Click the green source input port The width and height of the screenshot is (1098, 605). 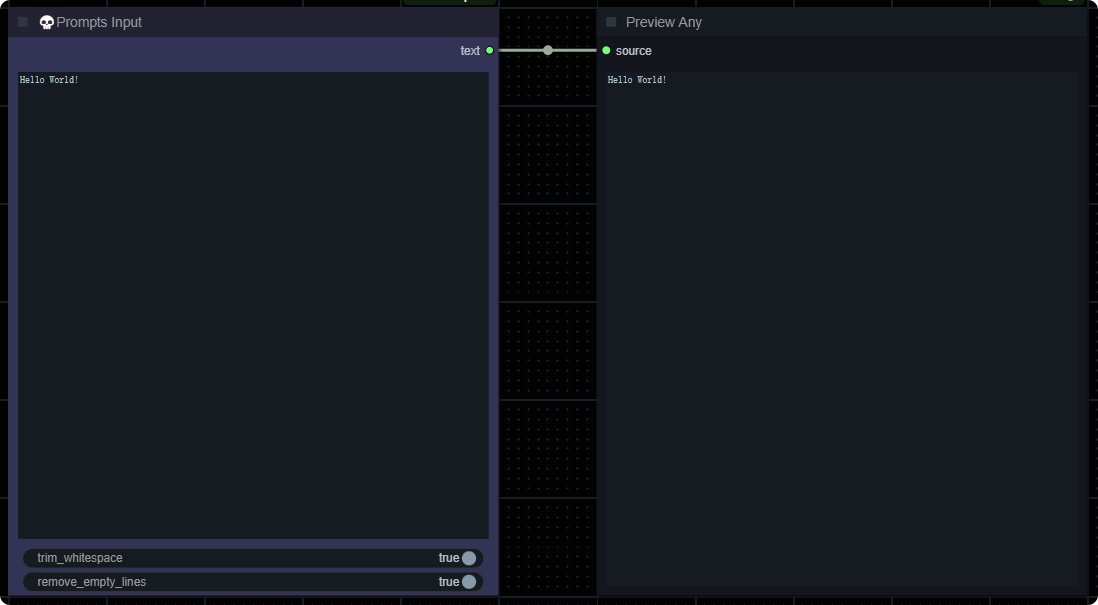[606, 50]
